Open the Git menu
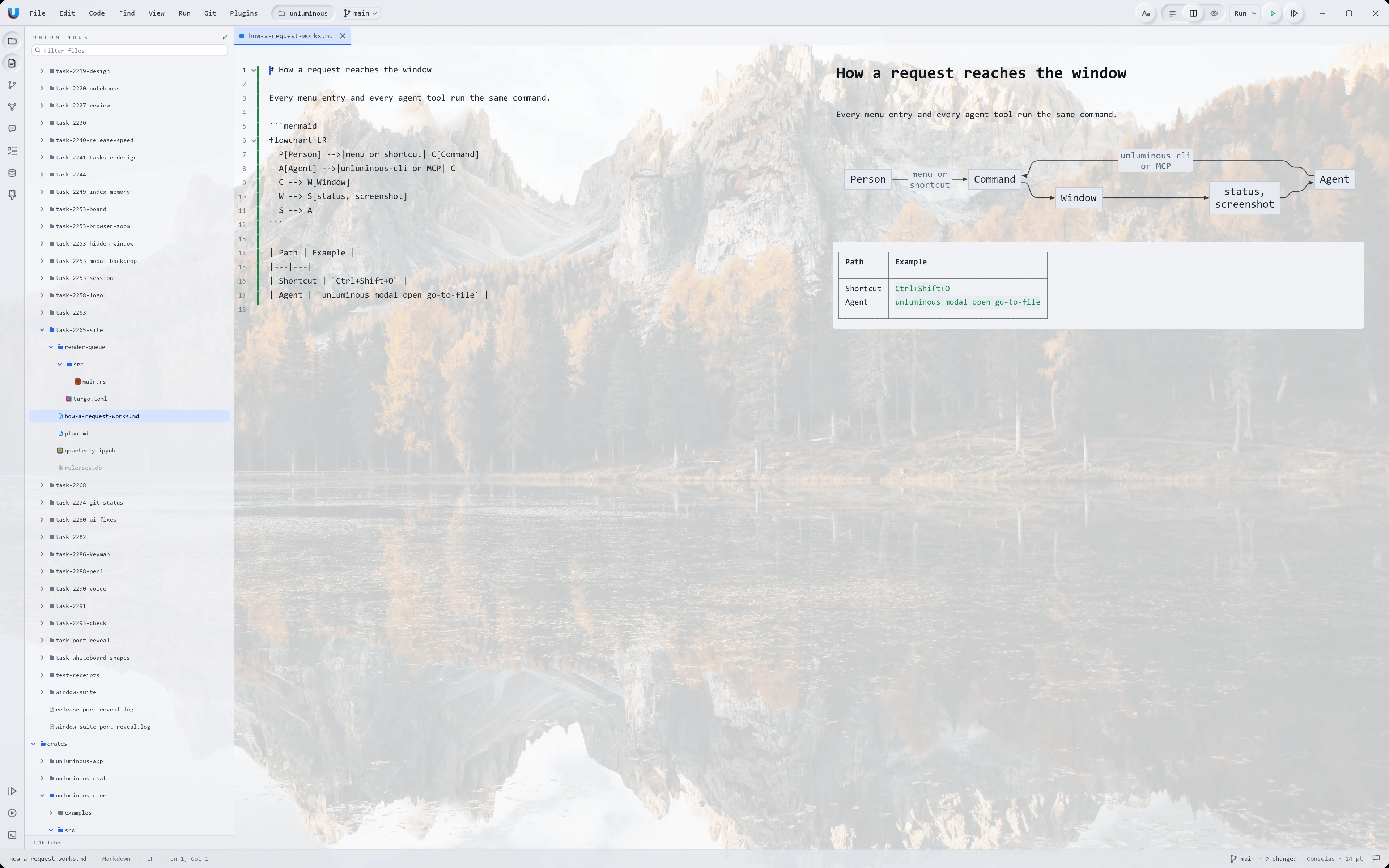 (x=210, y=13)
